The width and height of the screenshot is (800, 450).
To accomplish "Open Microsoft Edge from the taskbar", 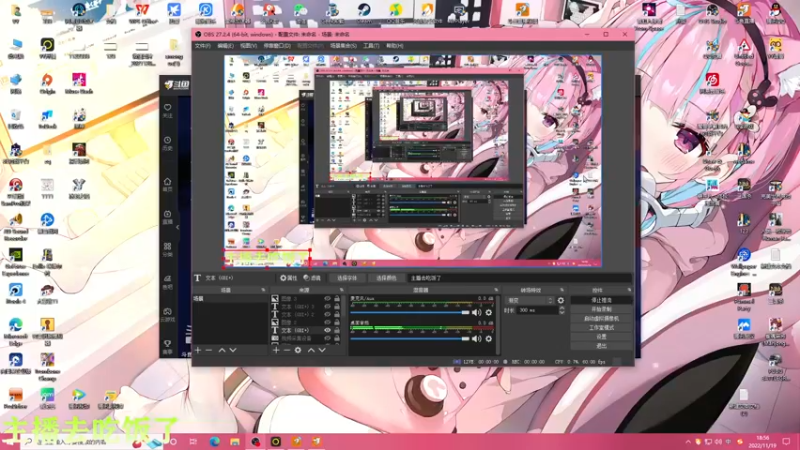I will click(214, 442).
